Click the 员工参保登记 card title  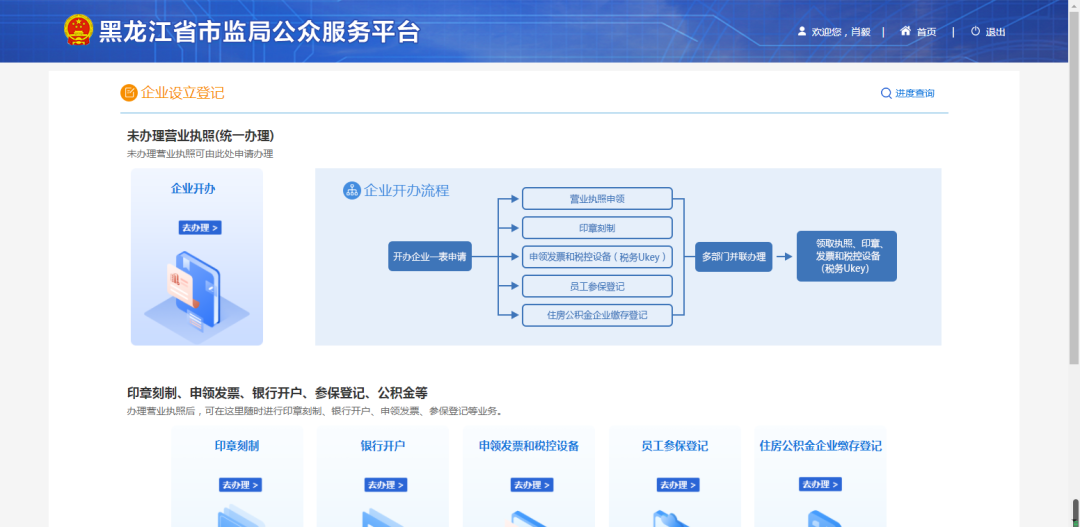[674, 446]
